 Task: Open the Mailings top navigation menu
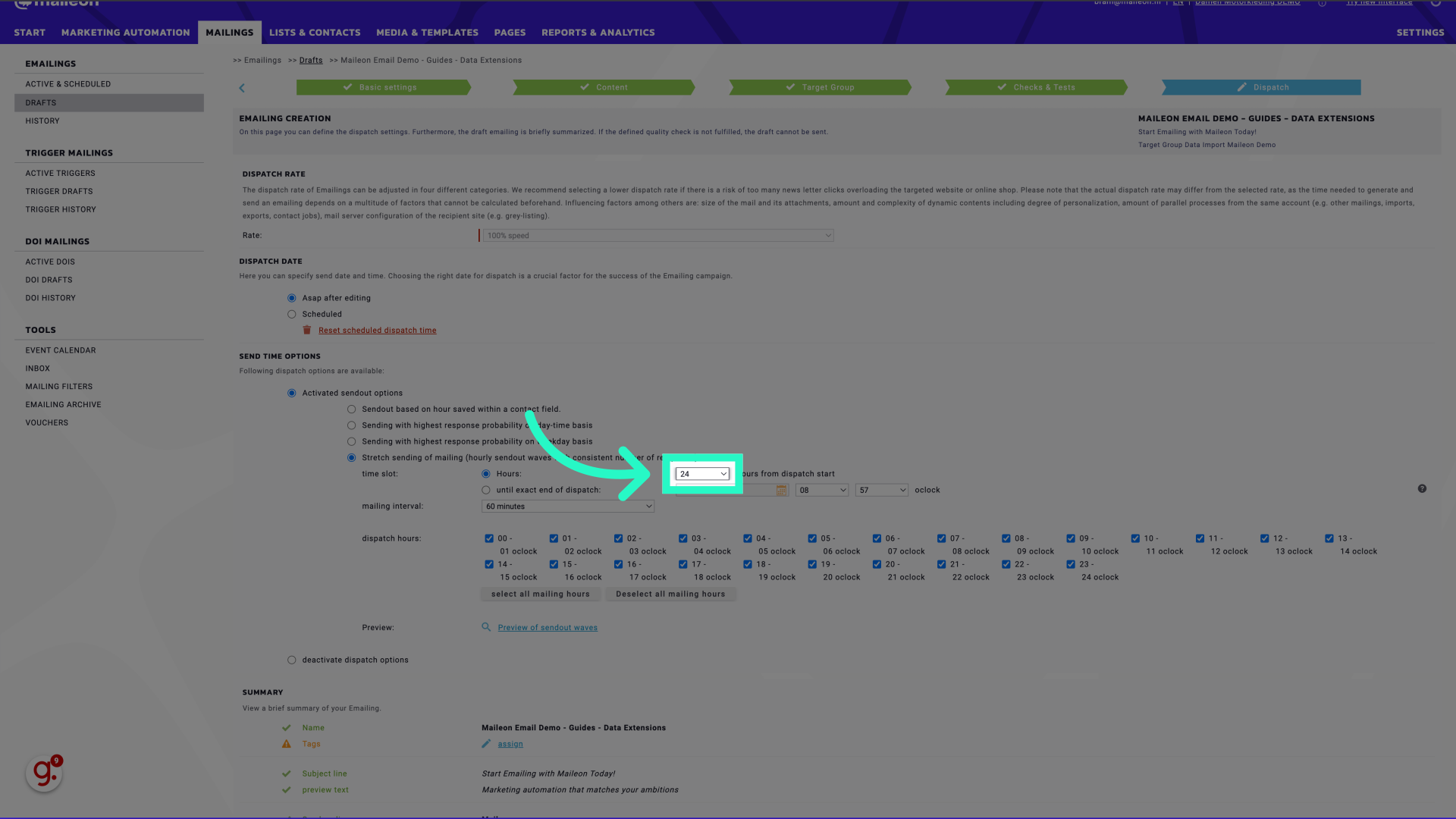[228, 32]
